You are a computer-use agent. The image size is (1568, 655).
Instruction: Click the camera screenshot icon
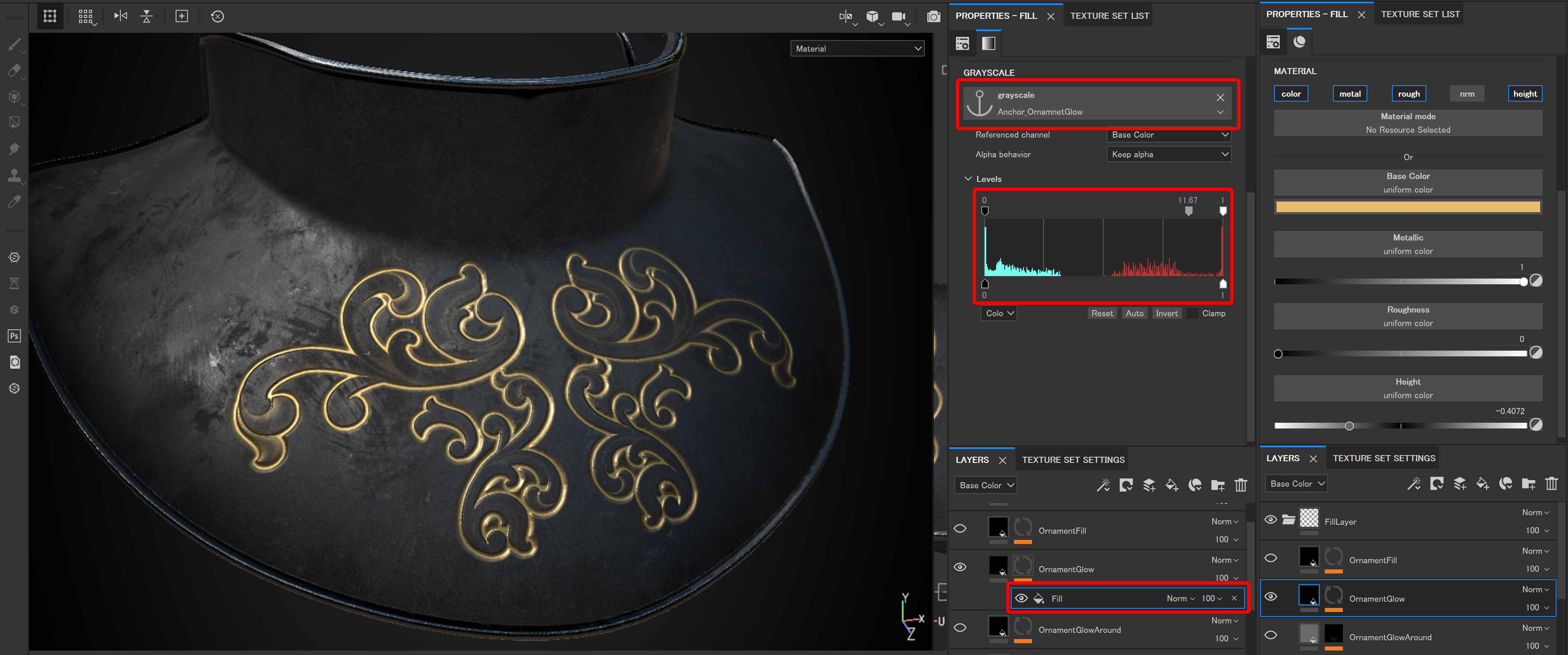[x=933, y=16]
